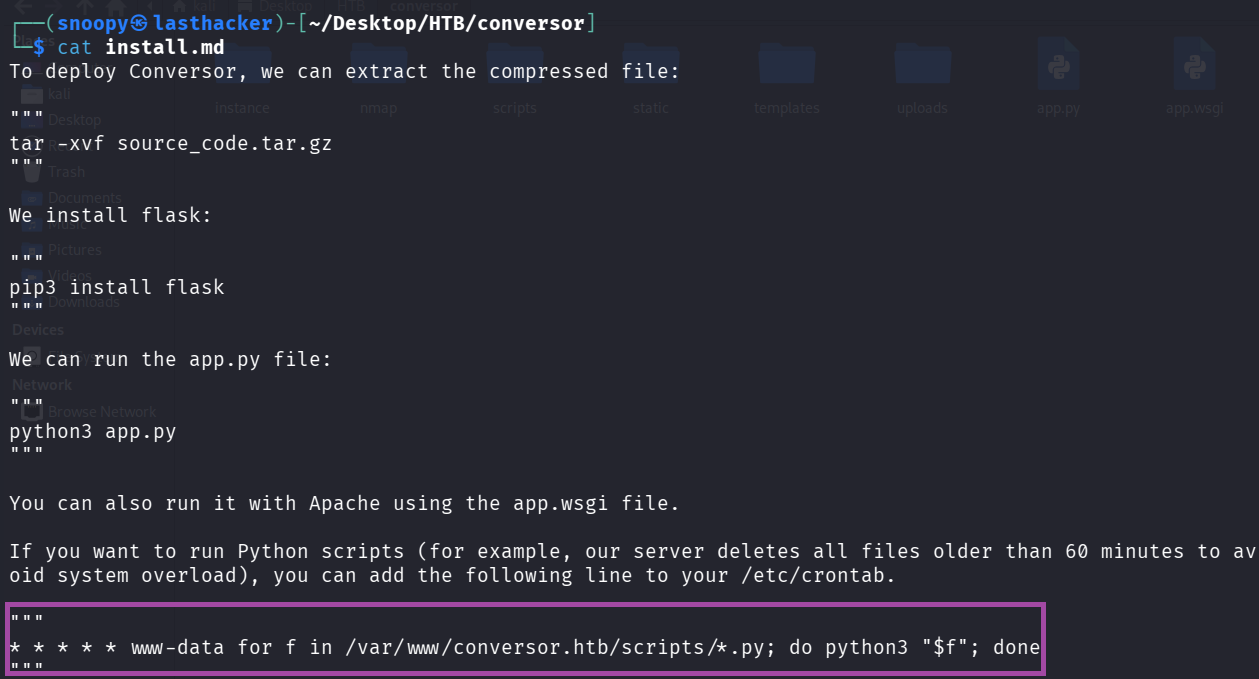Viewport: 1259px width, 679px height.
Task: Click the 'cat install.md' command line
Action: point(140,47)
